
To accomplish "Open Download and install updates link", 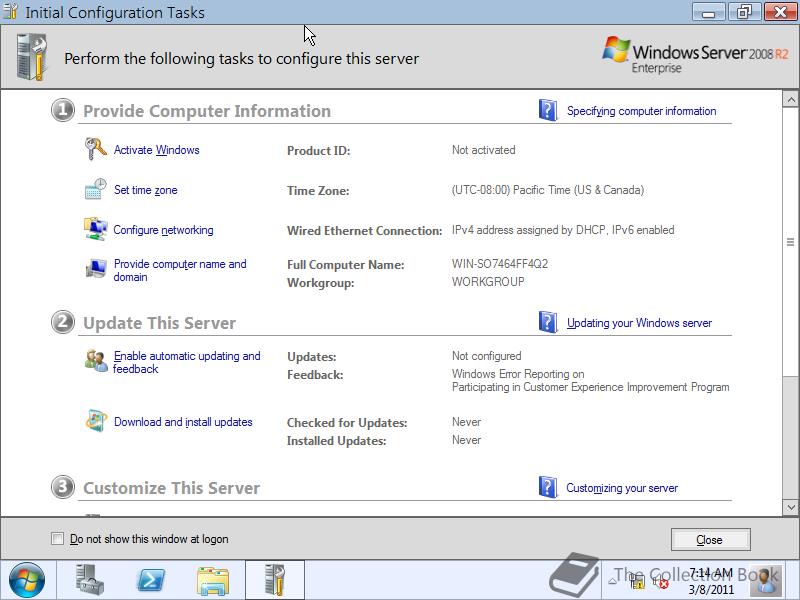I will point(183,422).
